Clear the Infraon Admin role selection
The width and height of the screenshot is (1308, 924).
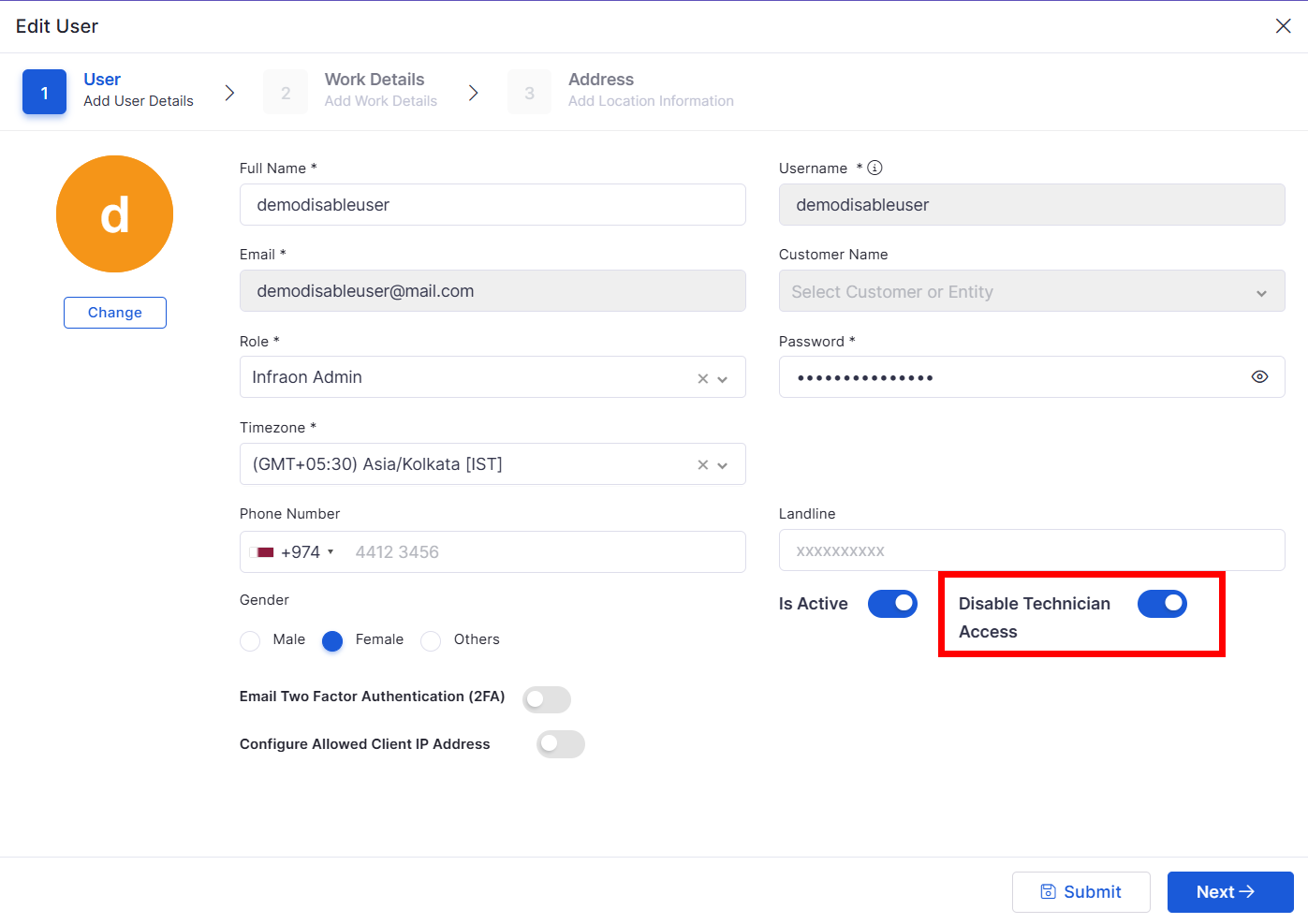click(702, 378)
